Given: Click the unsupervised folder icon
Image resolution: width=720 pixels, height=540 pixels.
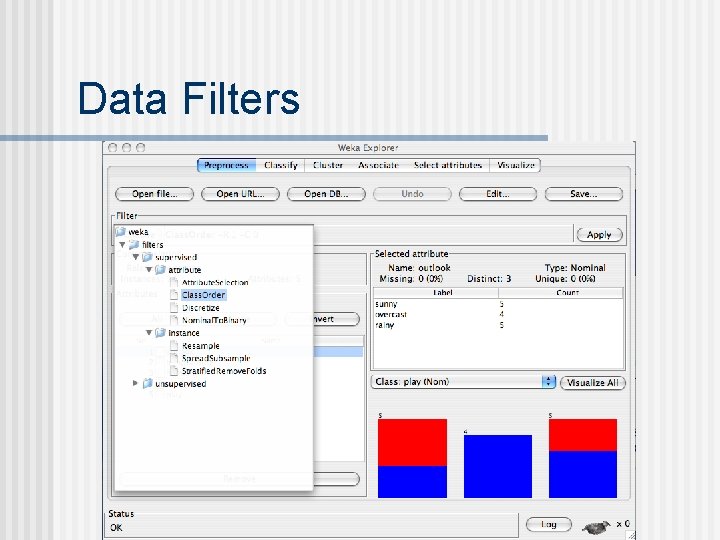Looking at the screenshot, I should (147, 383).
